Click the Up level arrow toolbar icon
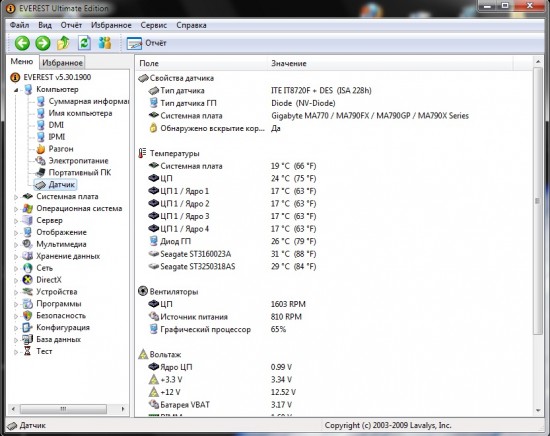The width and height of the screenshot is (550, 436). click(63, 43)
